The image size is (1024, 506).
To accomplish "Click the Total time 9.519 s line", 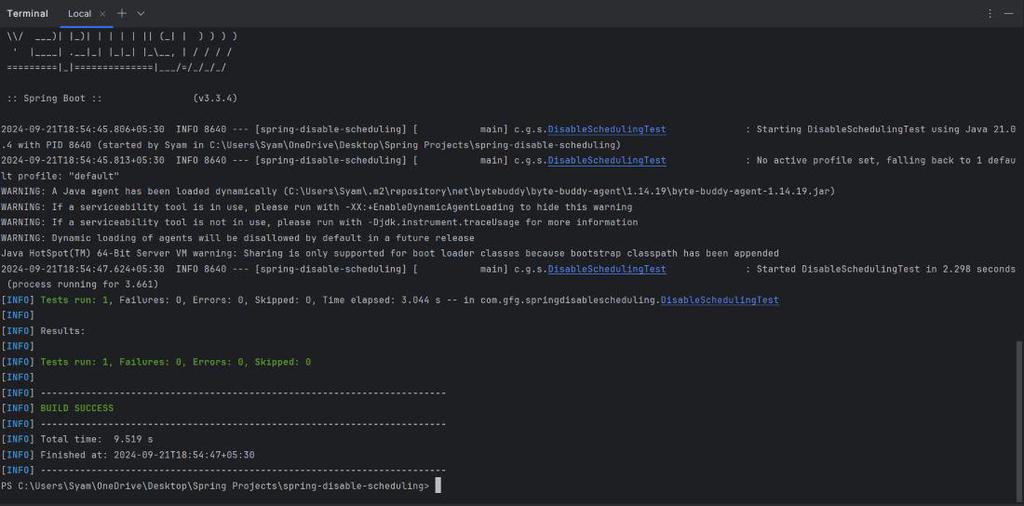I will [96, 439].
